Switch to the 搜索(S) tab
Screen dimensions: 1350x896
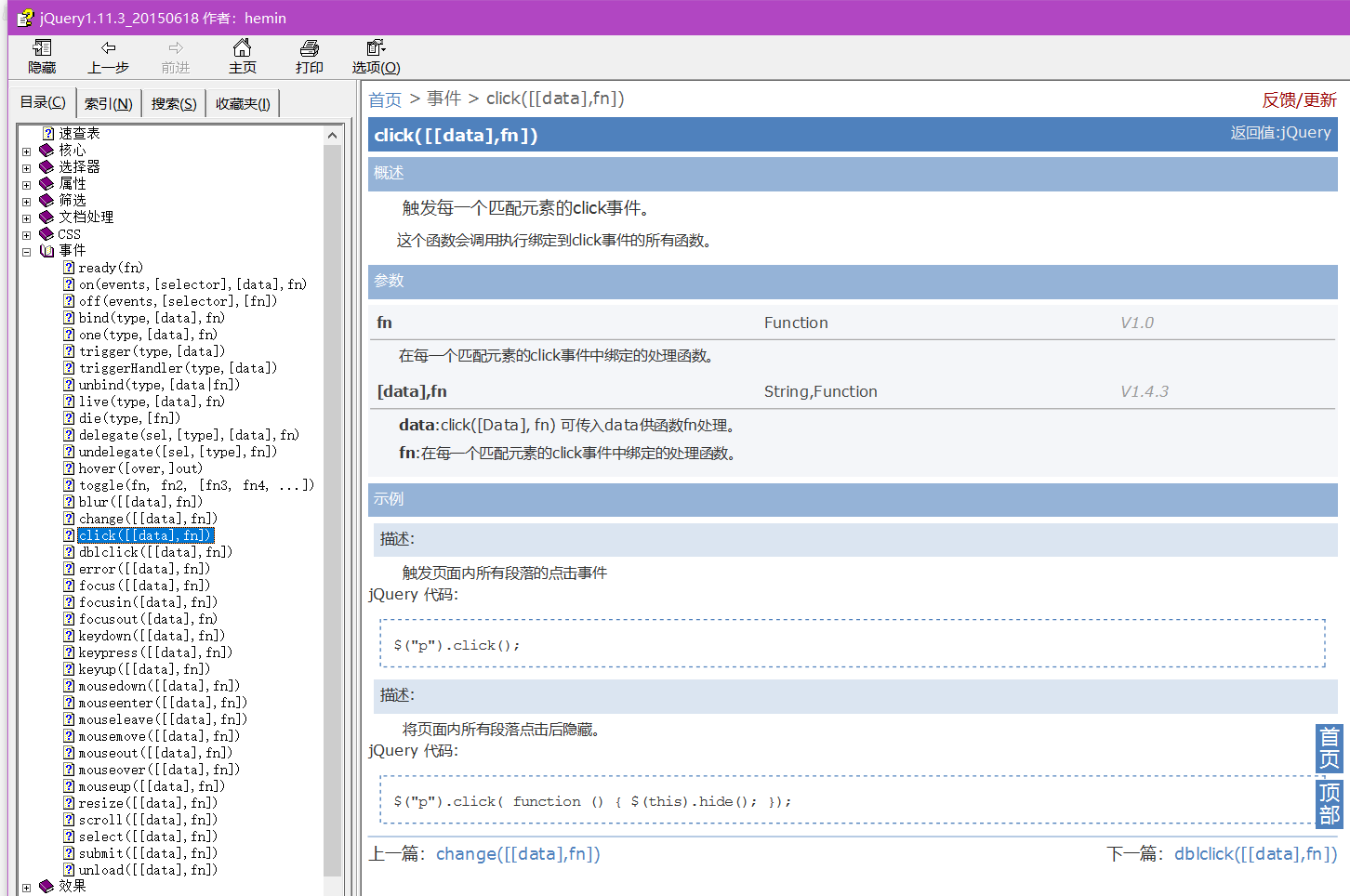[x=174, y=103]
